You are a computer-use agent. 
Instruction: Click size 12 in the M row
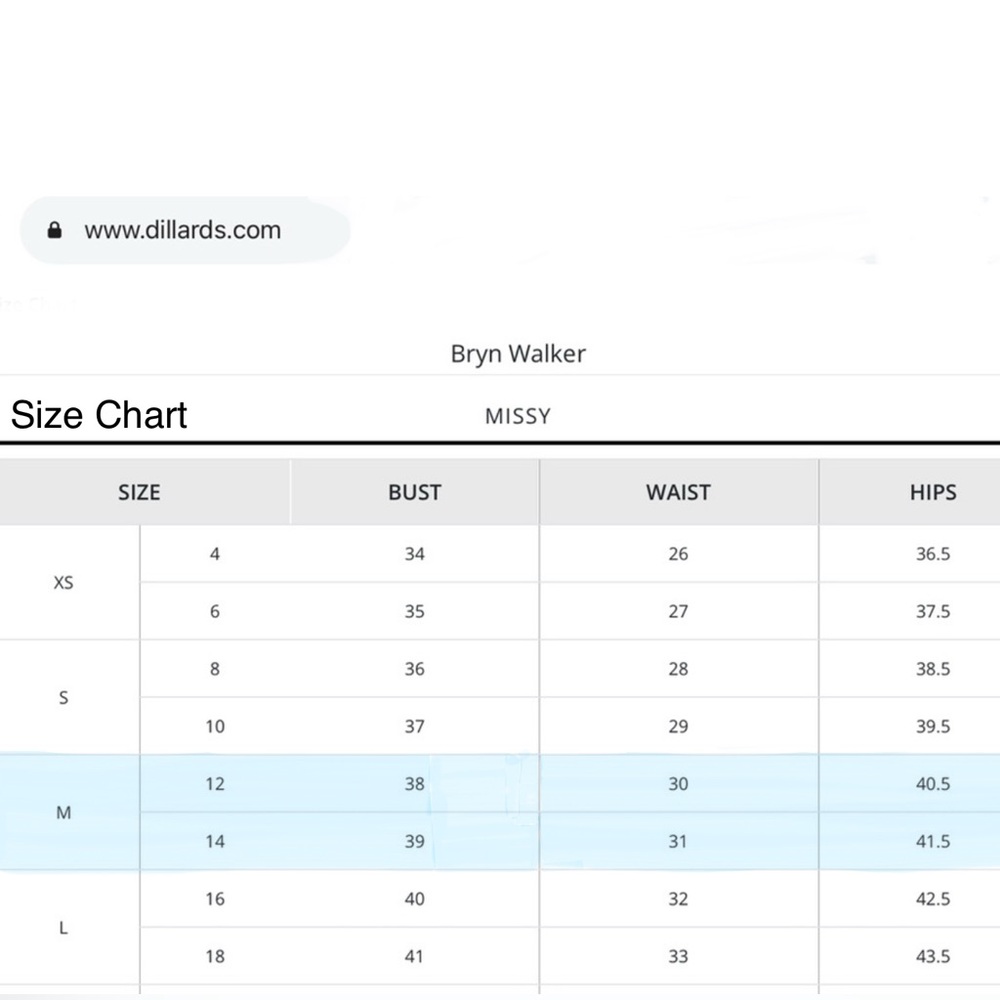[215, 784]
